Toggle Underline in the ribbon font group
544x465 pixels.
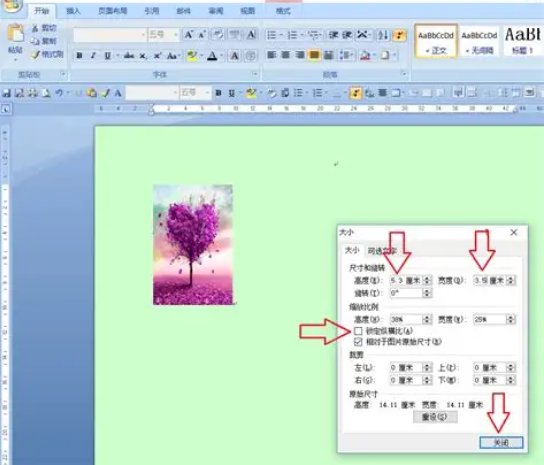click(108, 56)
